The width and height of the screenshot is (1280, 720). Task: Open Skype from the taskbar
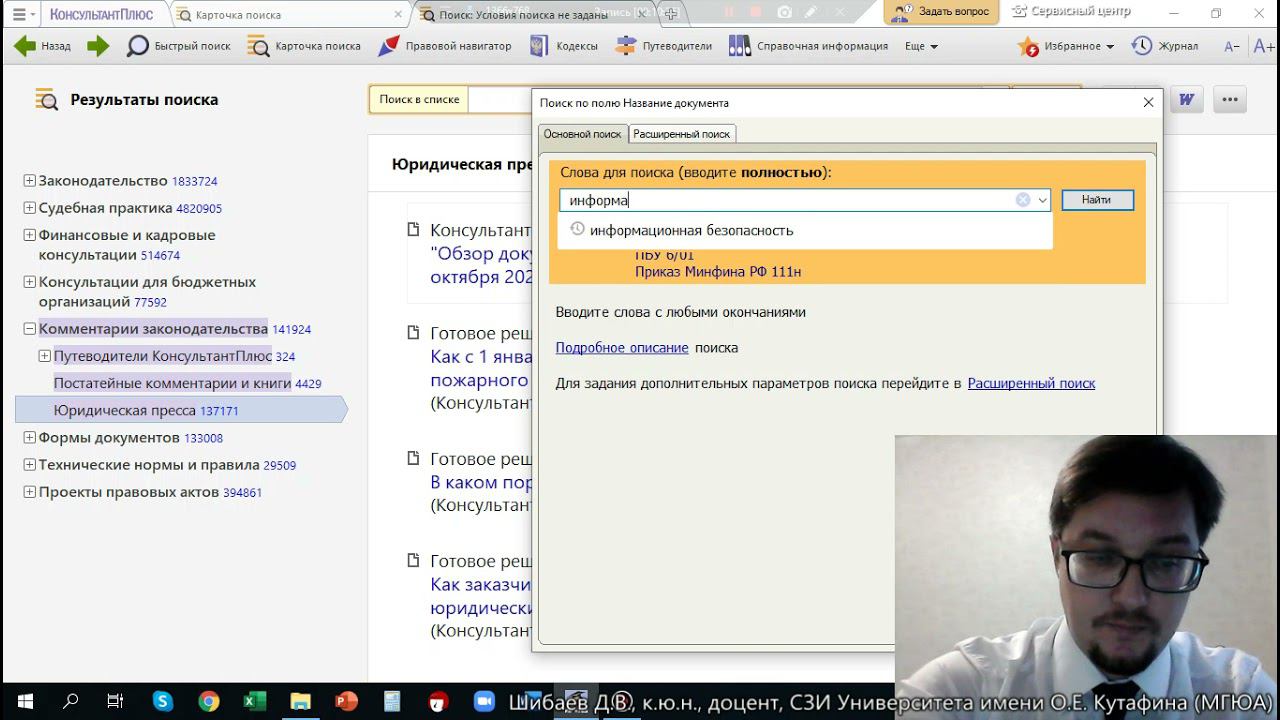coord(162,701)
